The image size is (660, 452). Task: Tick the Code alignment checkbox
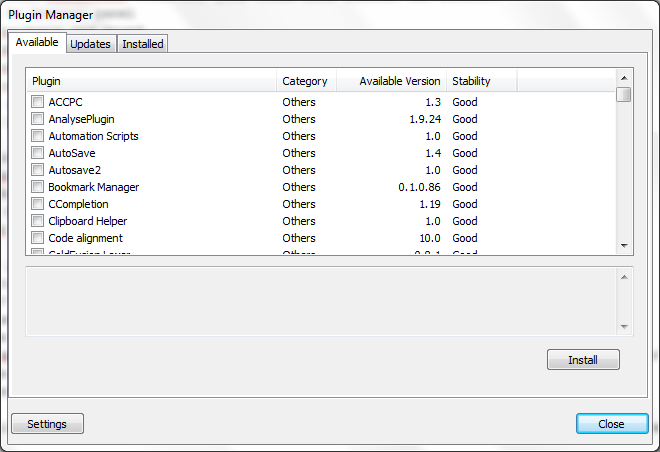(x=37, y=238)
